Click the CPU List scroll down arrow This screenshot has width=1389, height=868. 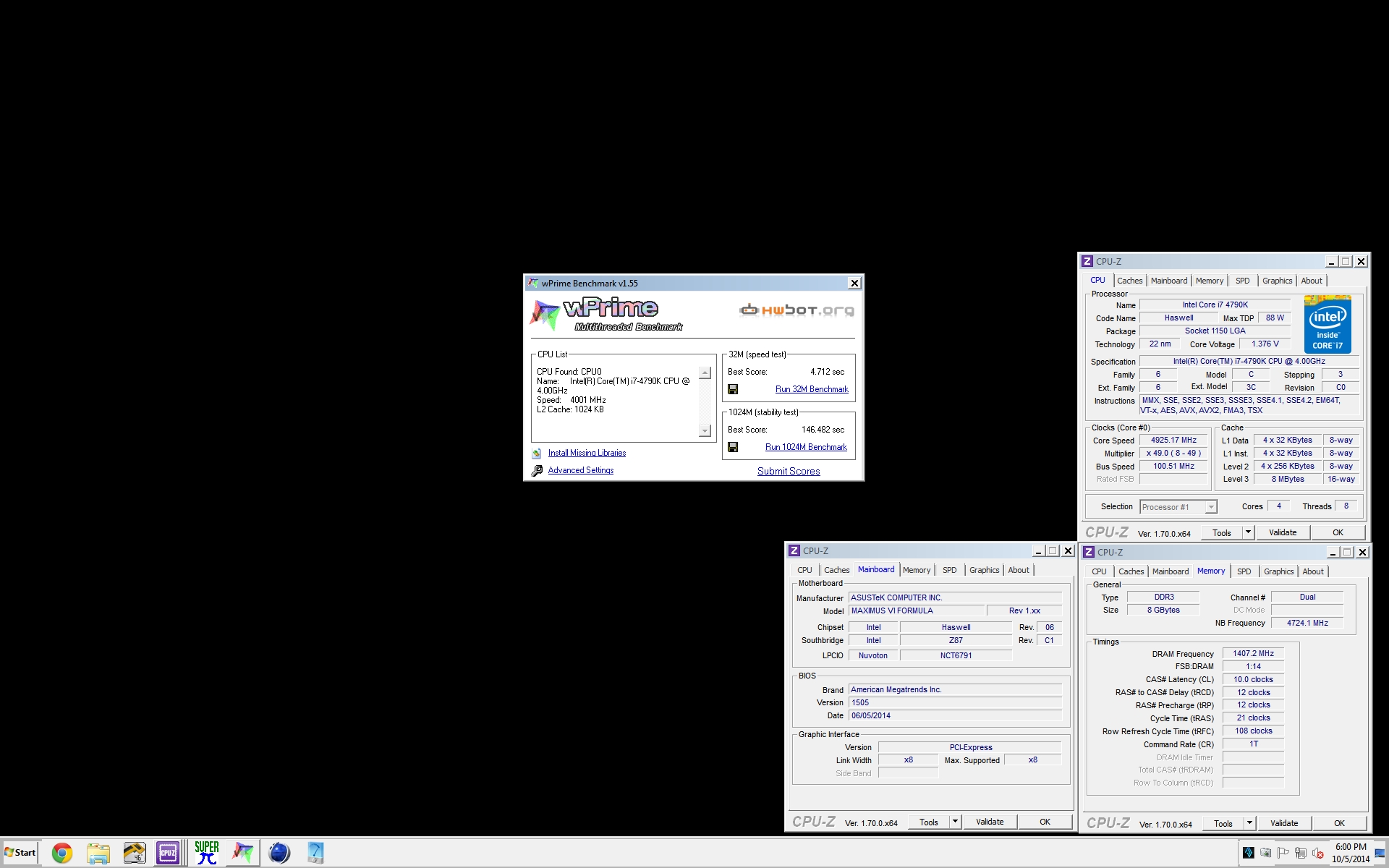pyautogui.click(x=705, y=430)
